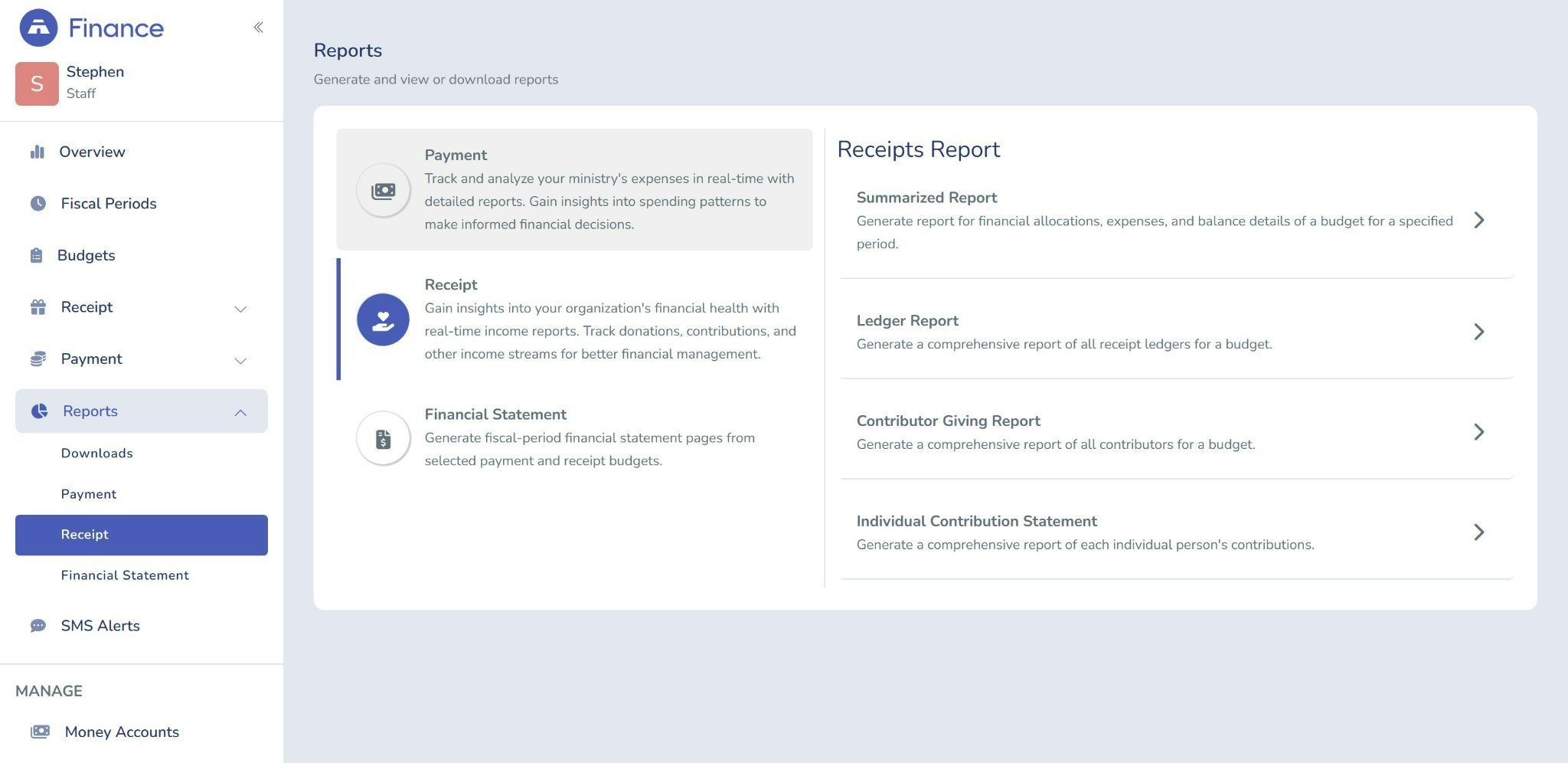Select the Payment report category title
This screenshot has width=1568, height=763.
(x=456, y=155)
